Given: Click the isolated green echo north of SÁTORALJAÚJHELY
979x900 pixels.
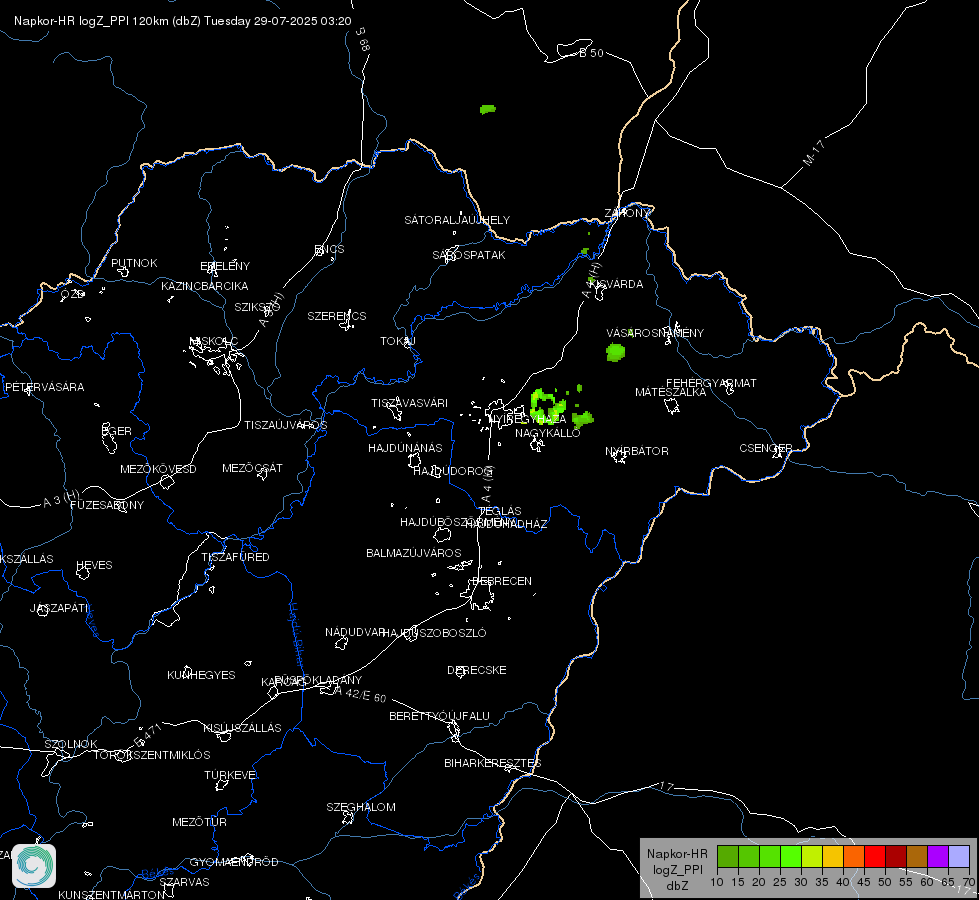Looking at the screenshot, I should point(488,109).
